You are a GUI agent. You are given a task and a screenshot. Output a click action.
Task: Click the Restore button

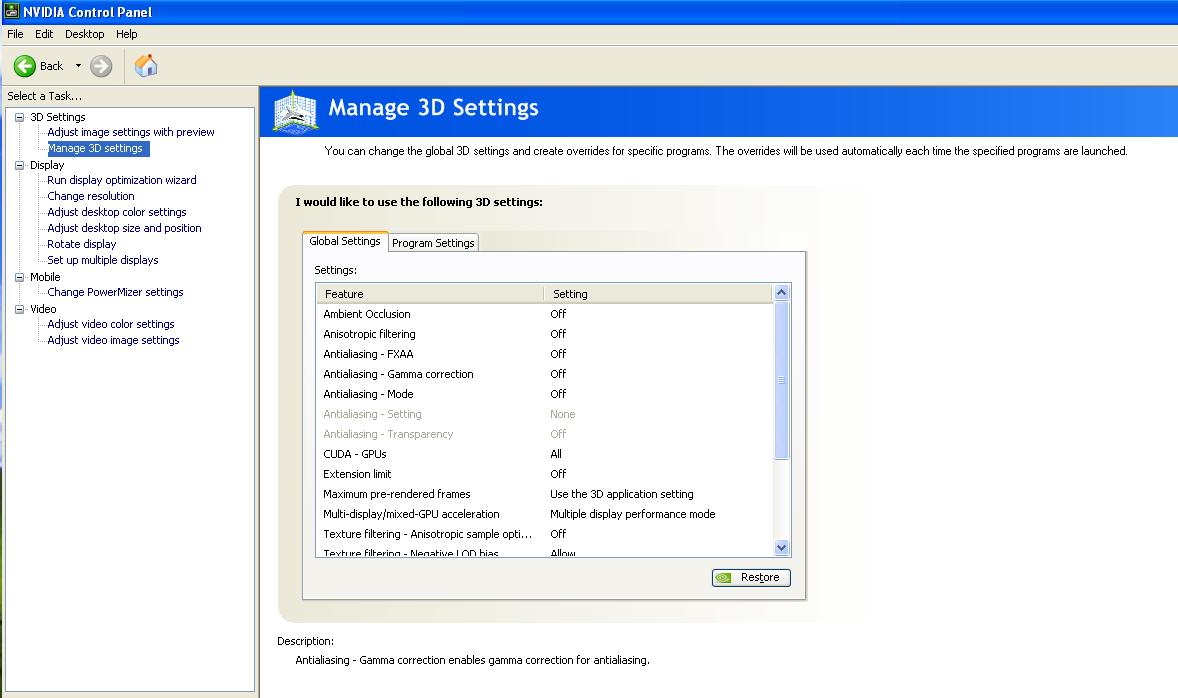751,578
